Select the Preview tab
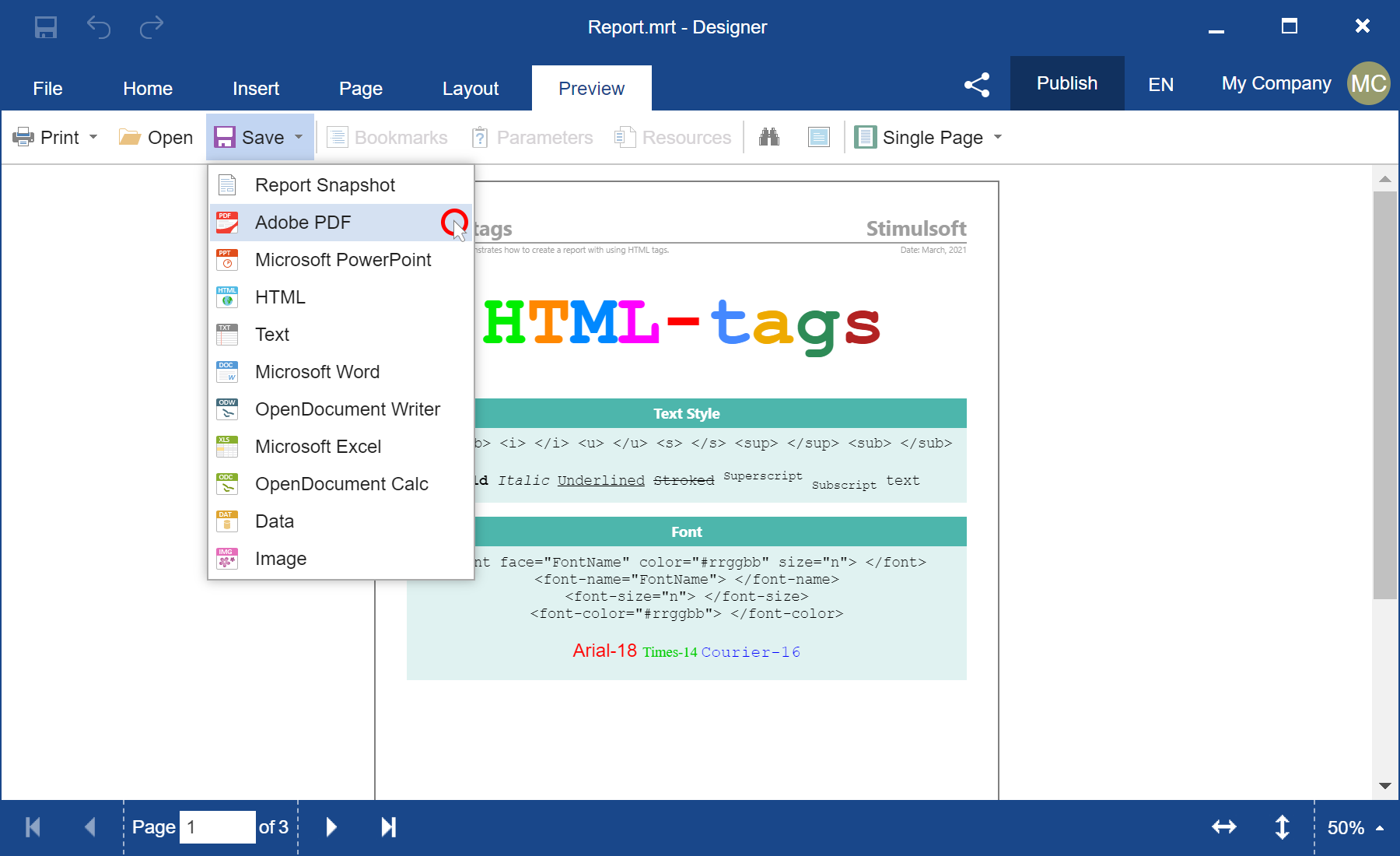The width and height of the screenshot is (1400, 856). click(x=592, y=89)
